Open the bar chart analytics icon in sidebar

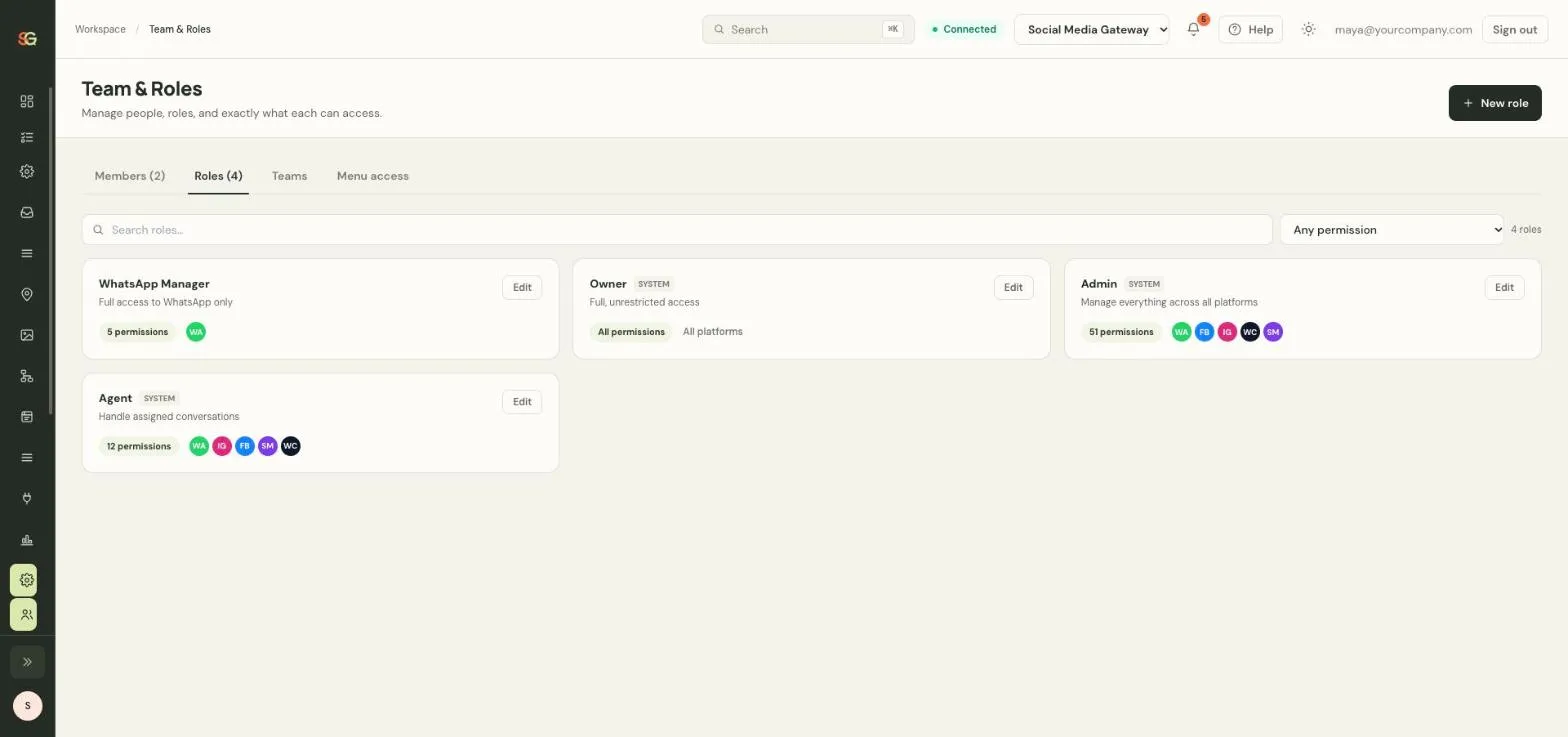pyautogui.click(x=27, y=540)
